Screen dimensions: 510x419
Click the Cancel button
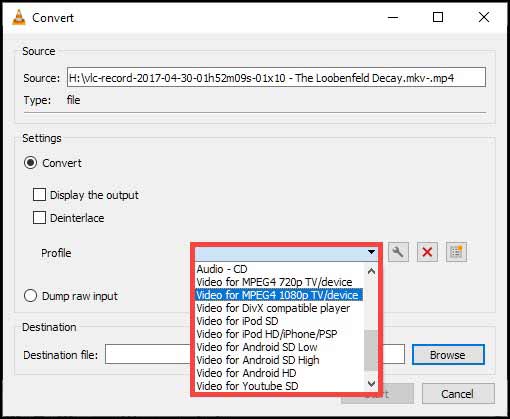click(458, 394)
